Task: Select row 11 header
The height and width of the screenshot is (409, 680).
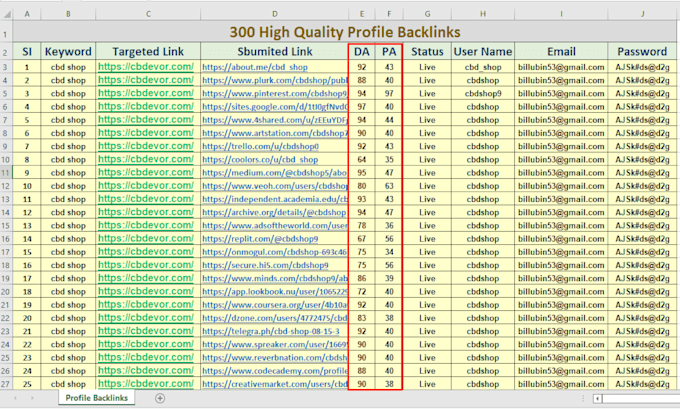Action: coord(6,173)
